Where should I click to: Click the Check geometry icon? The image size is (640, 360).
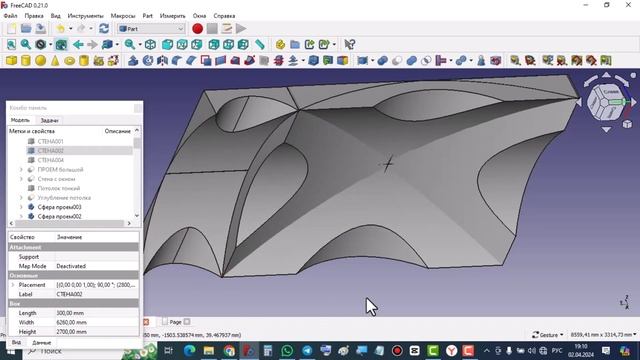[481, 61]
